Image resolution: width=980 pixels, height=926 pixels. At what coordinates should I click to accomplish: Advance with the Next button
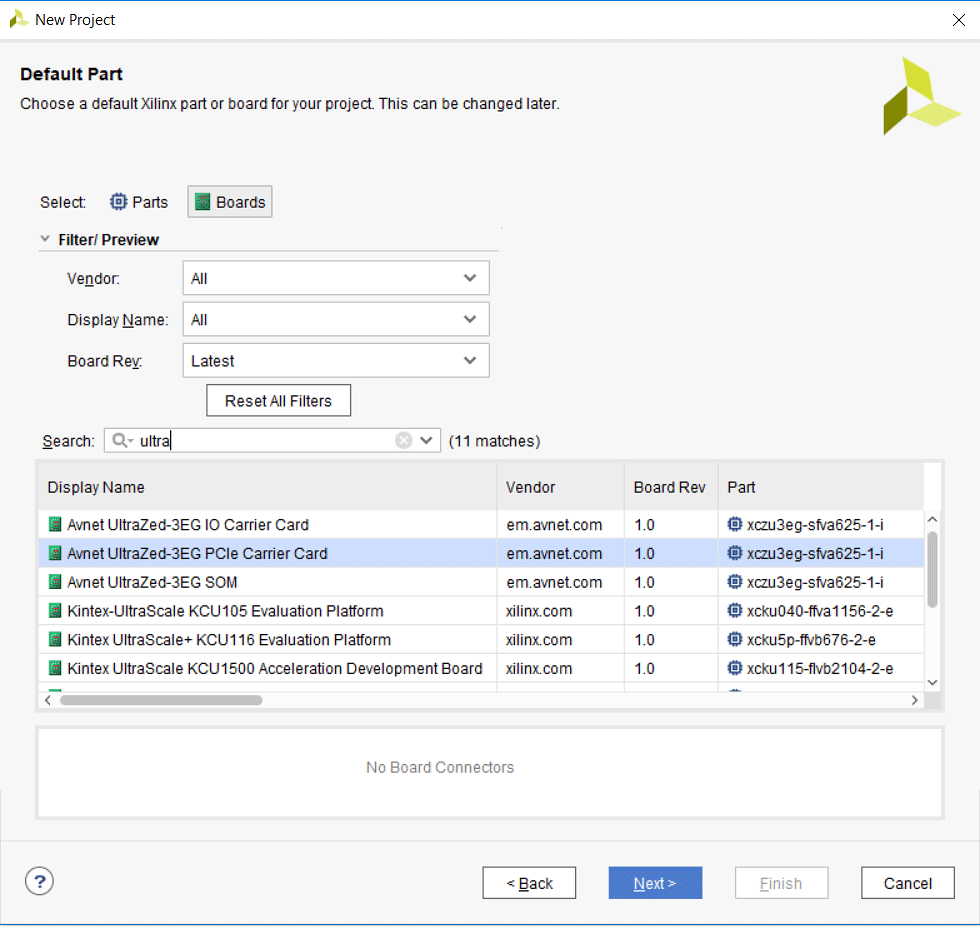pyautogui.click(x=655, y=882)
